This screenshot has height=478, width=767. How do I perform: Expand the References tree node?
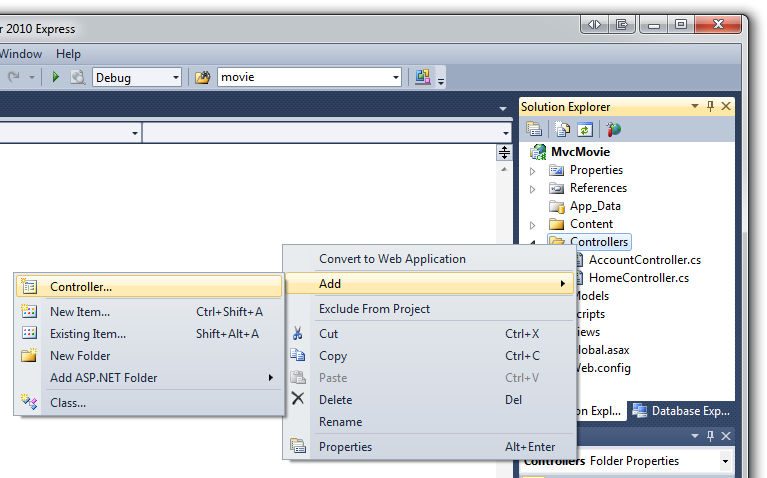[533, 188]
